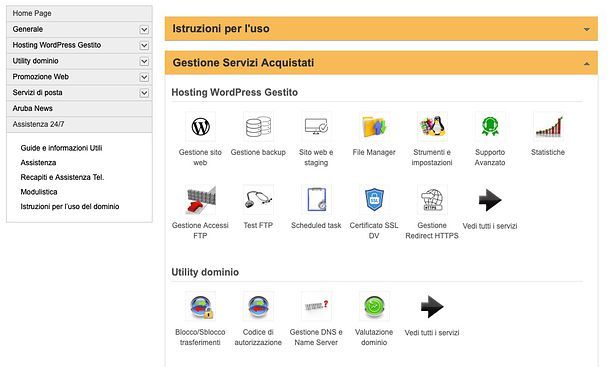This screenshot has width=610, height=367.
Task: Click the Supporto Avanzato badge icon
Action: pyautogui.click(x=490, y=126)
